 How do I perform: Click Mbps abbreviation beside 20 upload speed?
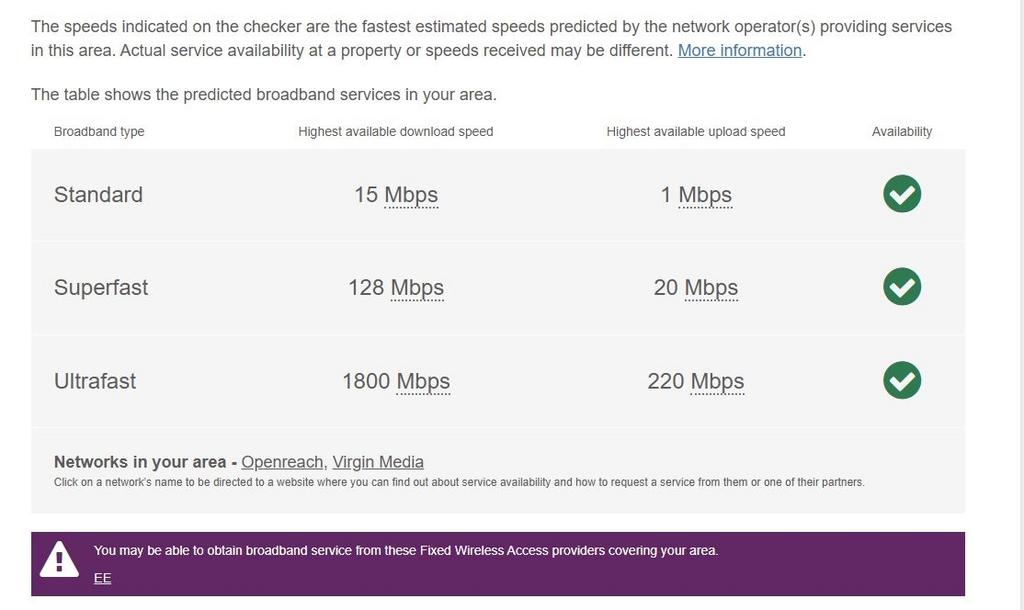pyautogui.click(x=711, y=288)
